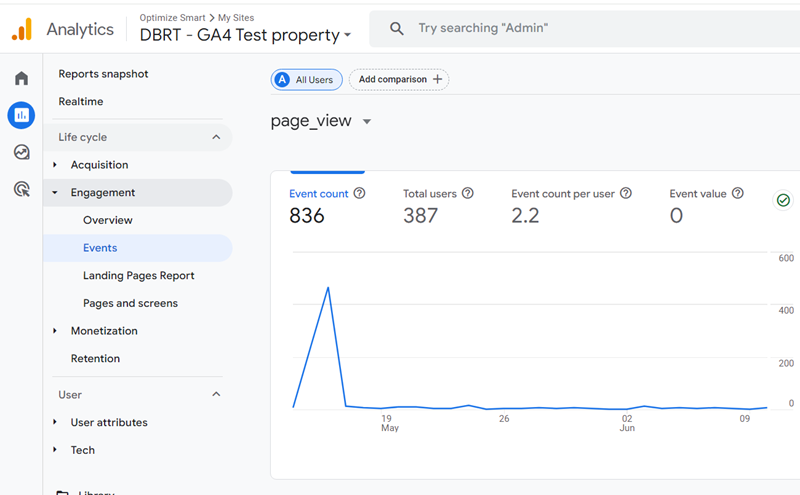The width and height of the screenshot is (800, 495).
Task: Expand the Tech tree arrow
Action: (55, 450)
